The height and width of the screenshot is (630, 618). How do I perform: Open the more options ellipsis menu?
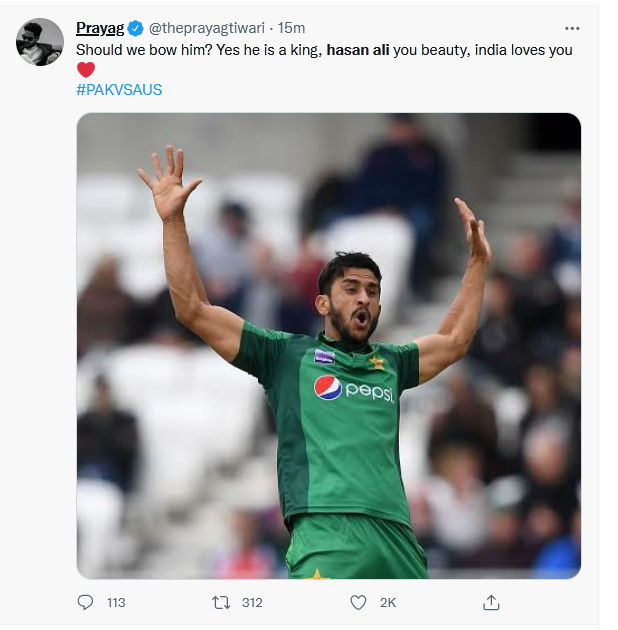point(572,29)
